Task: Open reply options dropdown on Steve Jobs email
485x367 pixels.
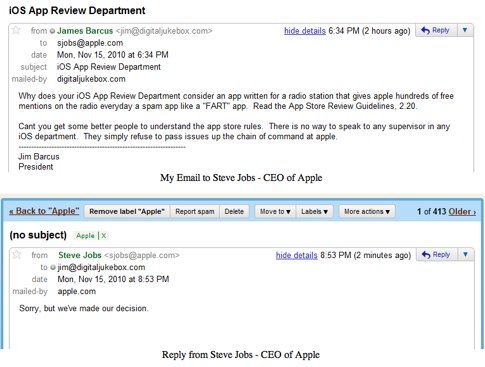Action: coord(466,255)
